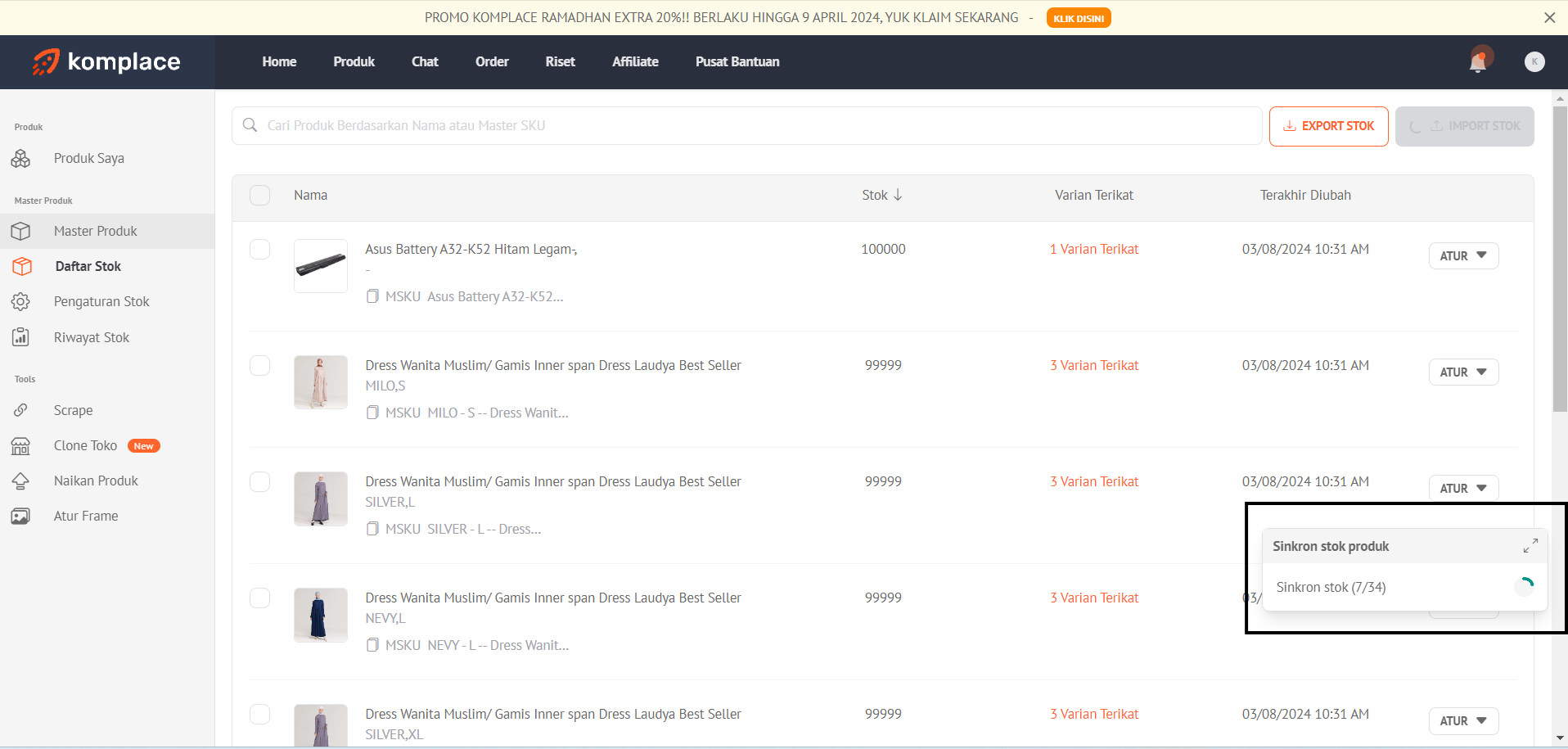The height and width of the screenshot is (749, 1568).
Task: Open the user avatar menu
Action: pos(1534,61)
